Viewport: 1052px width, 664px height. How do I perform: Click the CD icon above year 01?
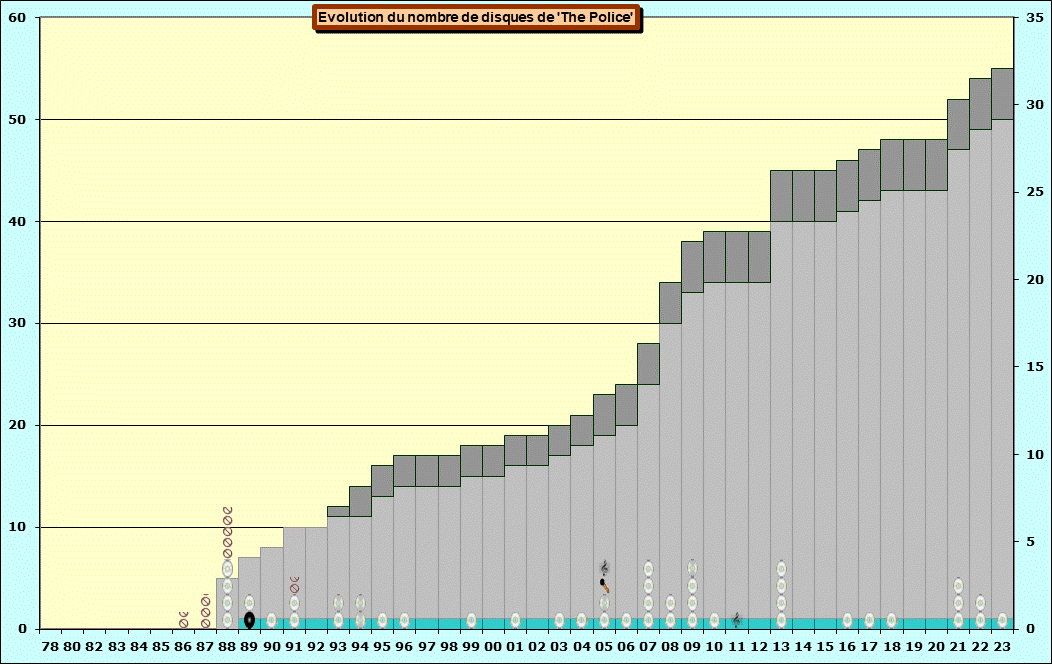click(515, 620)
